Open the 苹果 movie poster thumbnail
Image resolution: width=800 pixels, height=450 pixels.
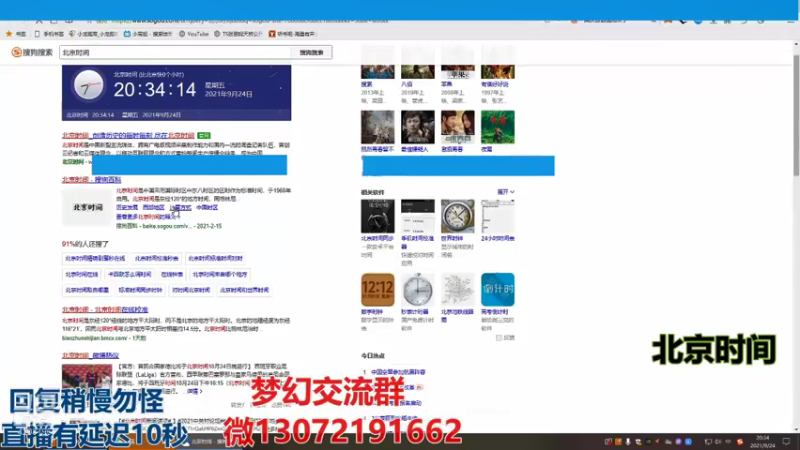click(x=458, y=62)
